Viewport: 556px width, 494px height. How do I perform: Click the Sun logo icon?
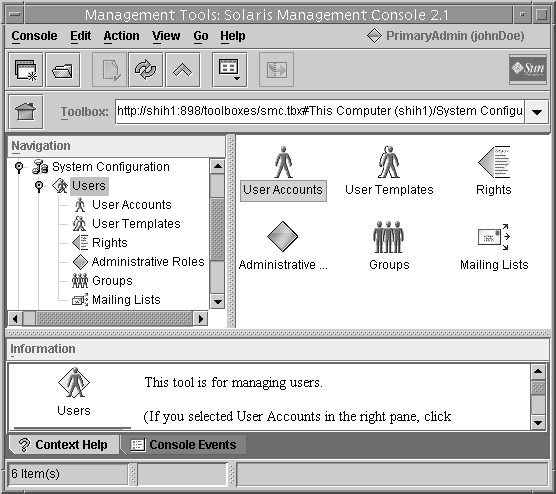[528, 69]
